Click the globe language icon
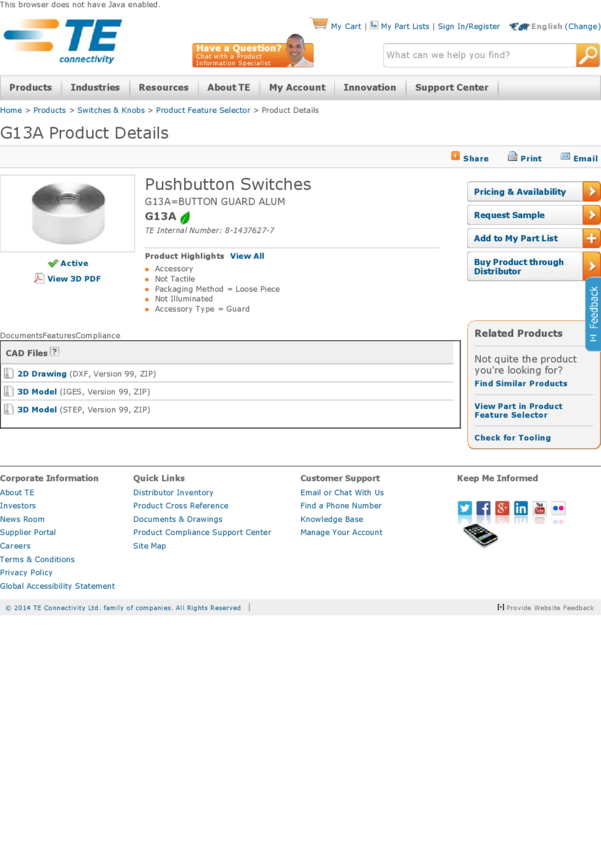Image resolution: width=601 pixels, height=850 pixels. (519, 26)
